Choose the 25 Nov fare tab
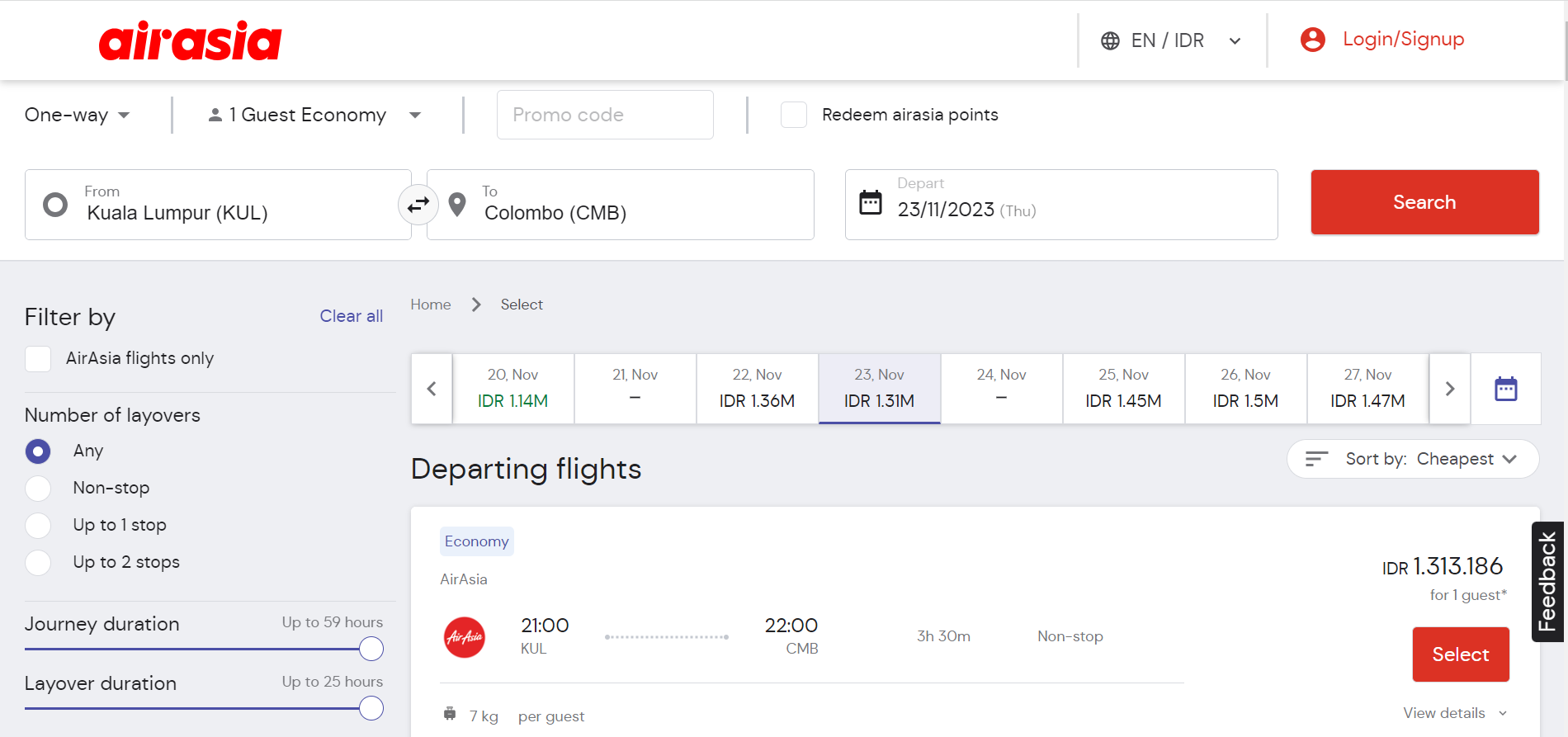The image size is (1568, 737). pyautogui.click(x=1123, y=389)
